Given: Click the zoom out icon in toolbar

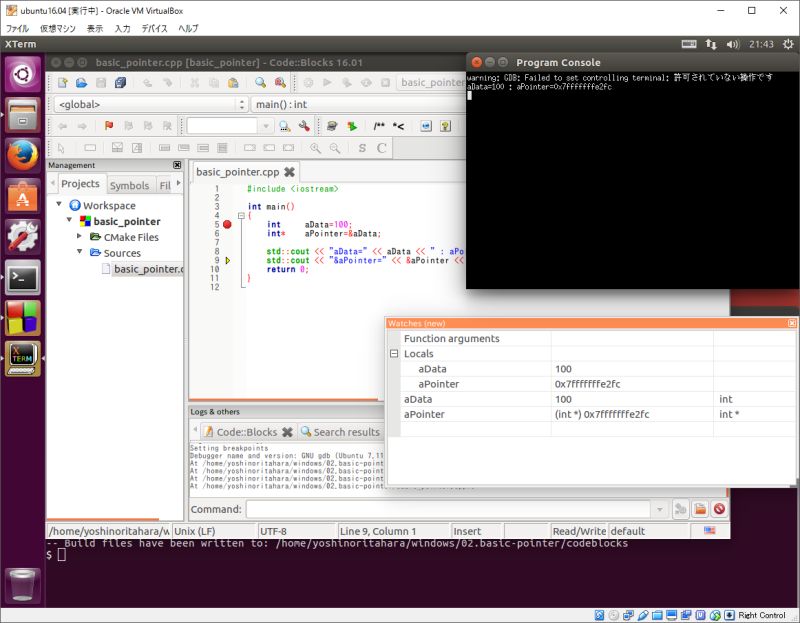Looking at the screenshot, I should (335, 148).
